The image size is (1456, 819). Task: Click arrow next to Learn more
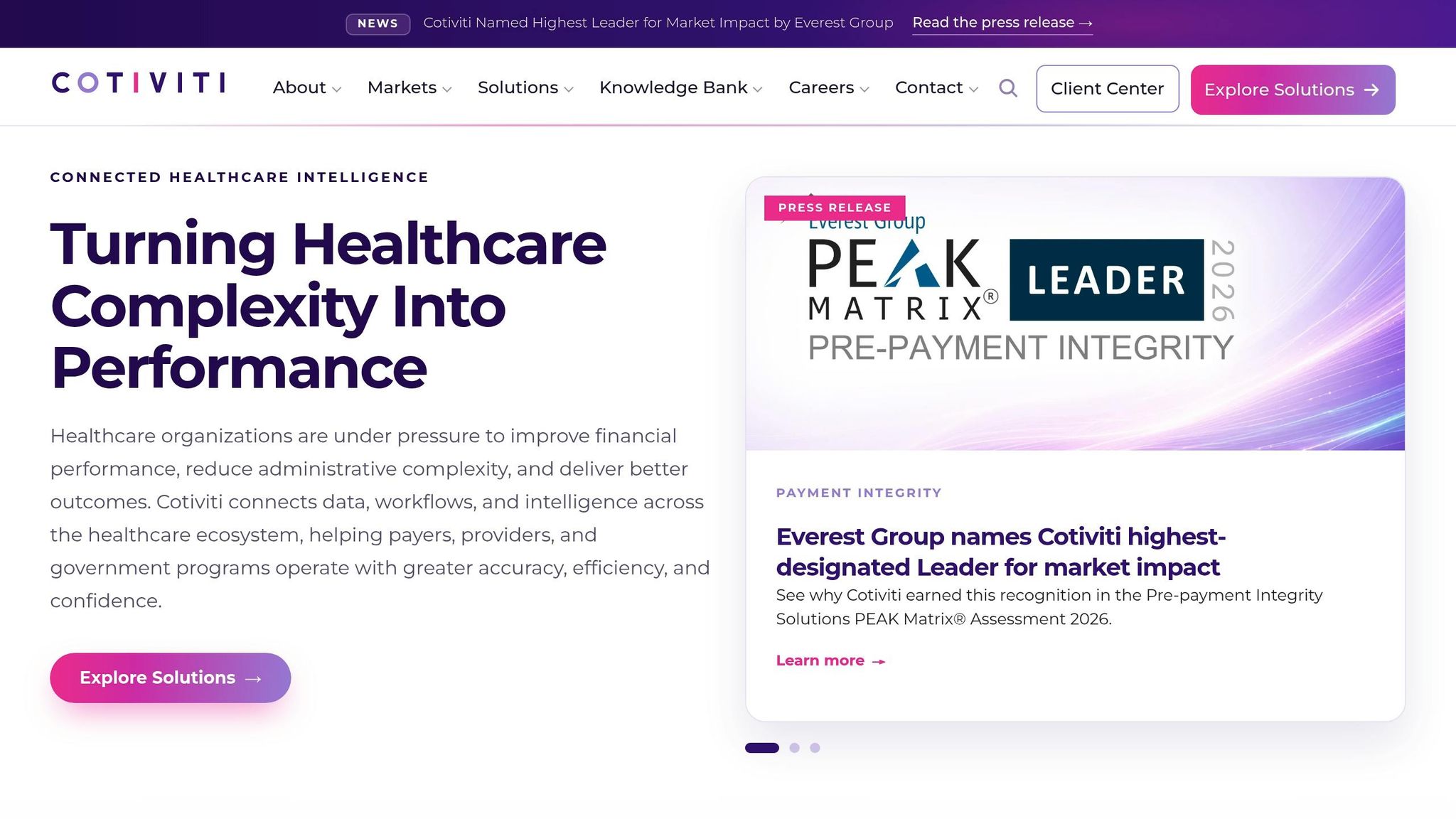click(879, 661)
